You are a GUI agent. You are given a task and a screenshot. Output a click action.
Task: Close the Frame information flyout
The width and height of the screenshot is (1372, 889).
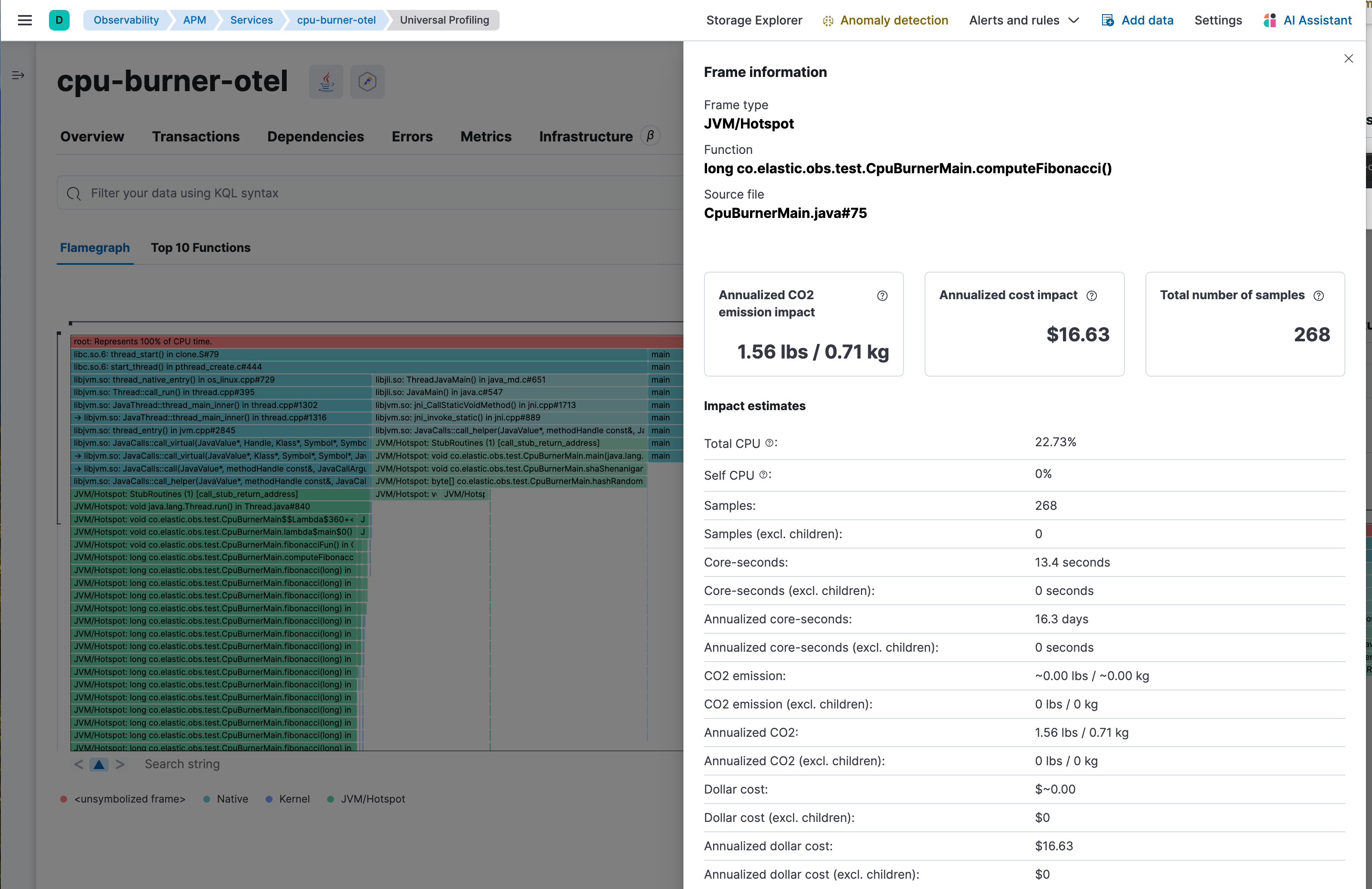tap(1348, 59)
